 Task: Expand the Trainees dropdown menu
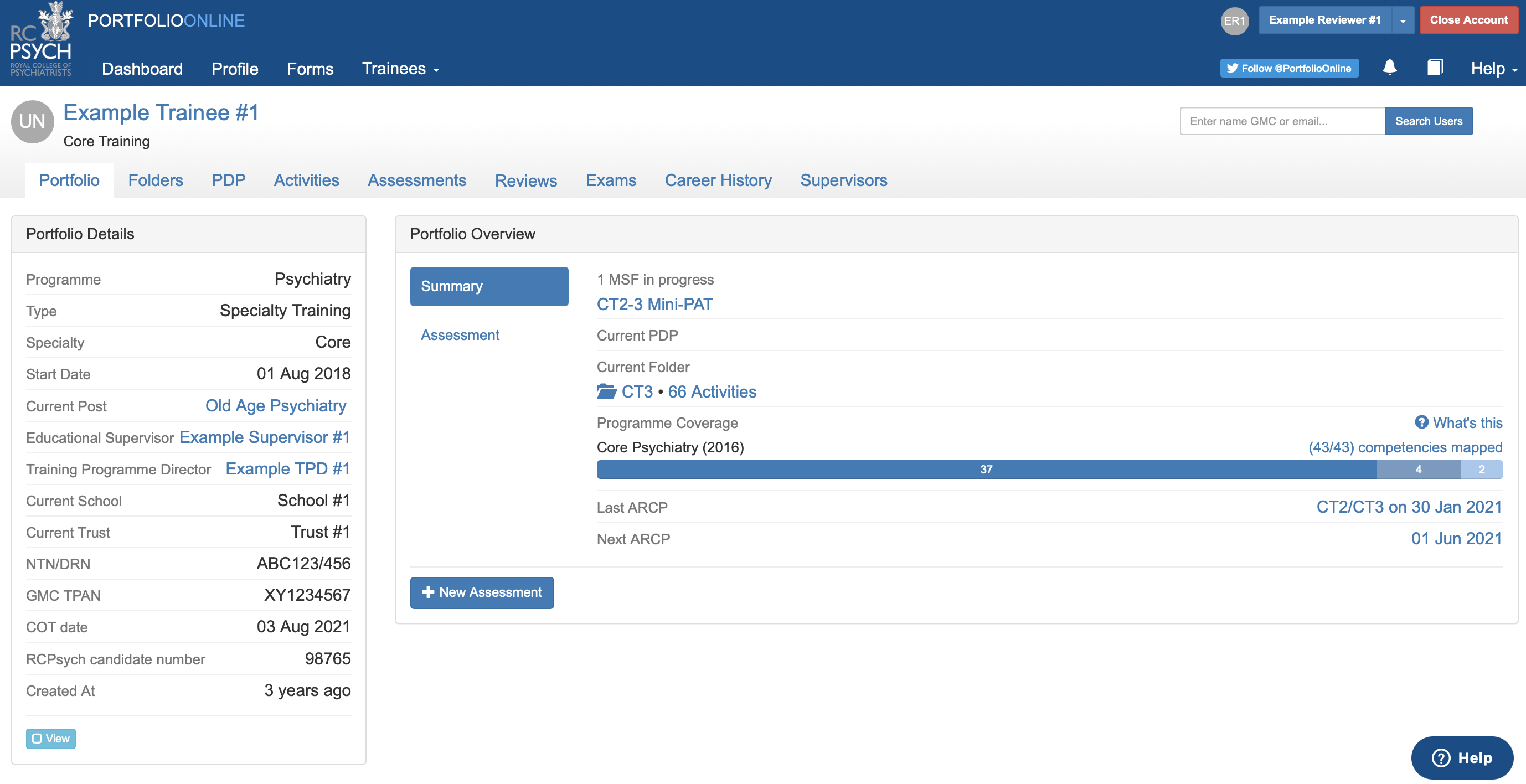point(400,69)
